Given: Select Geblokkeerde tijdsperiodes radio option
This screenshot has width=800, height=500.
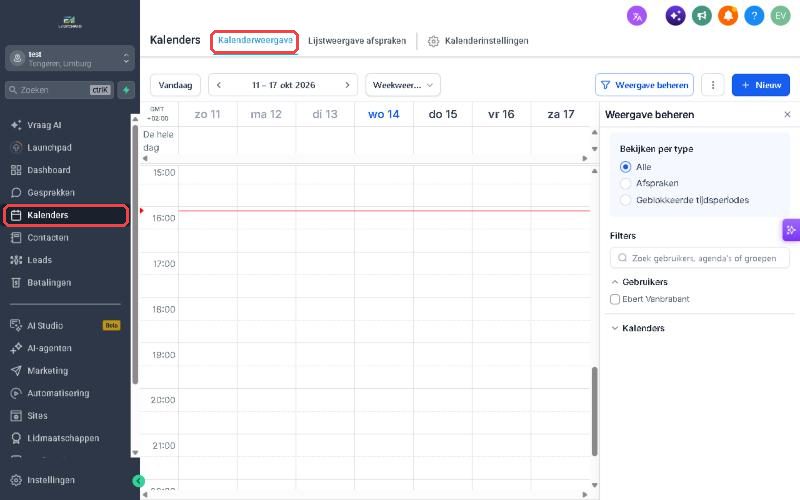Looking at the screenshot, I should (x=626, y=200).
